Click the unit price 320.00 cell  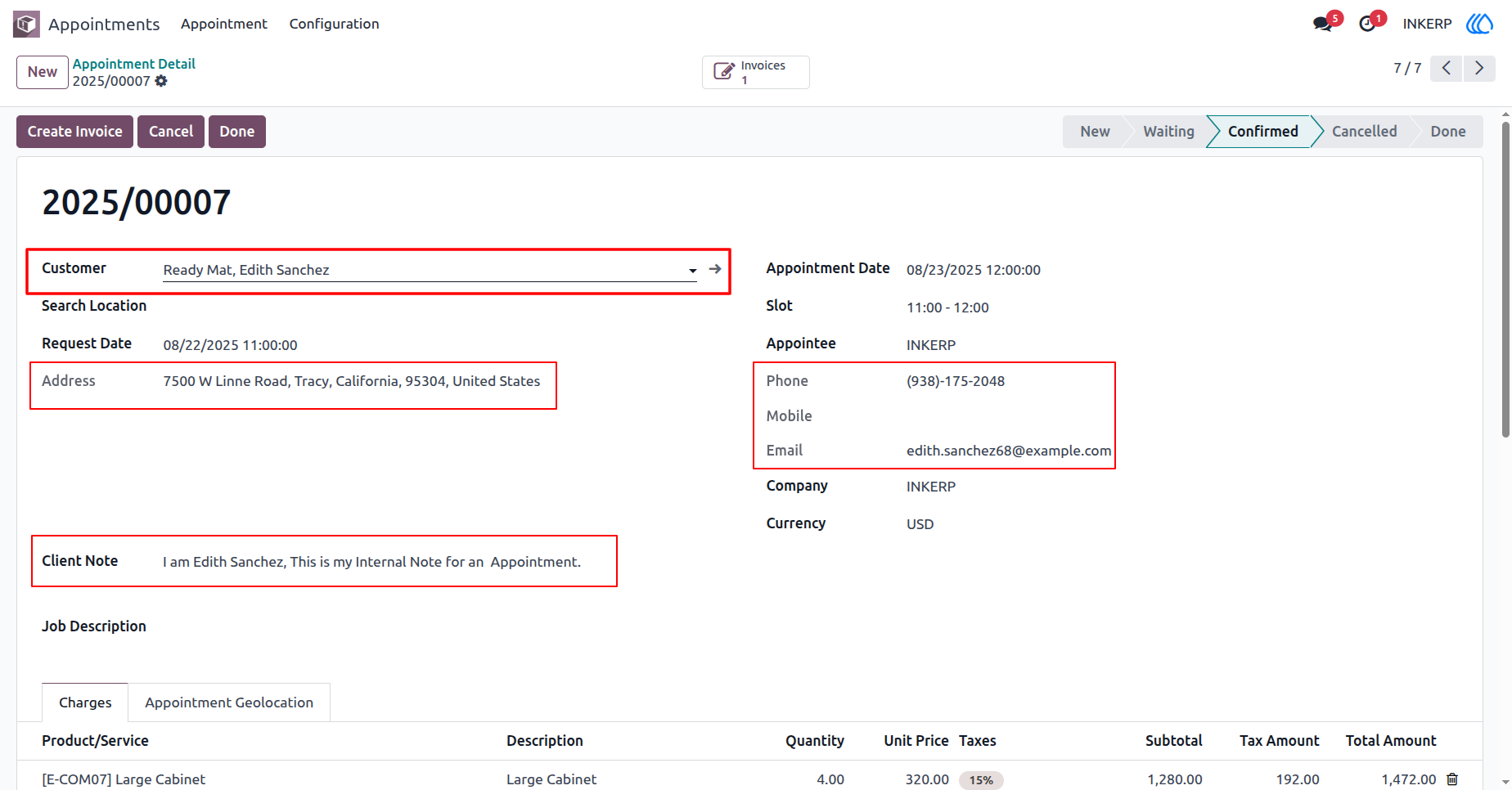point(927,779)
